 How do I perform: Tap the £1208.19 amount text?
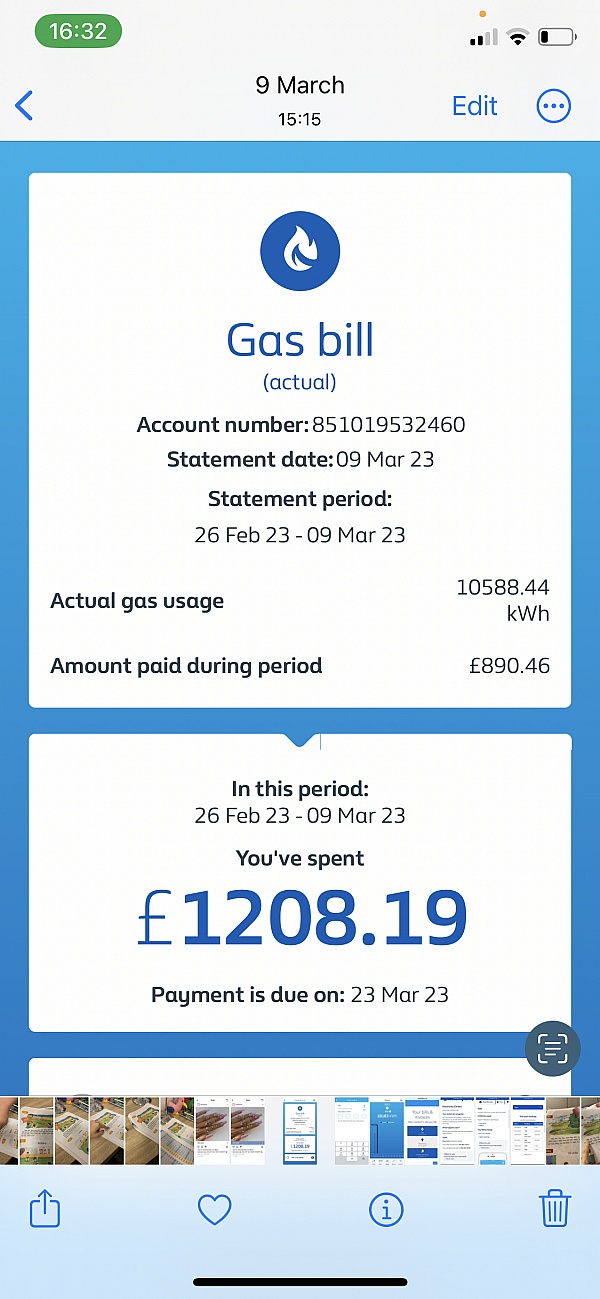[302, 919]
